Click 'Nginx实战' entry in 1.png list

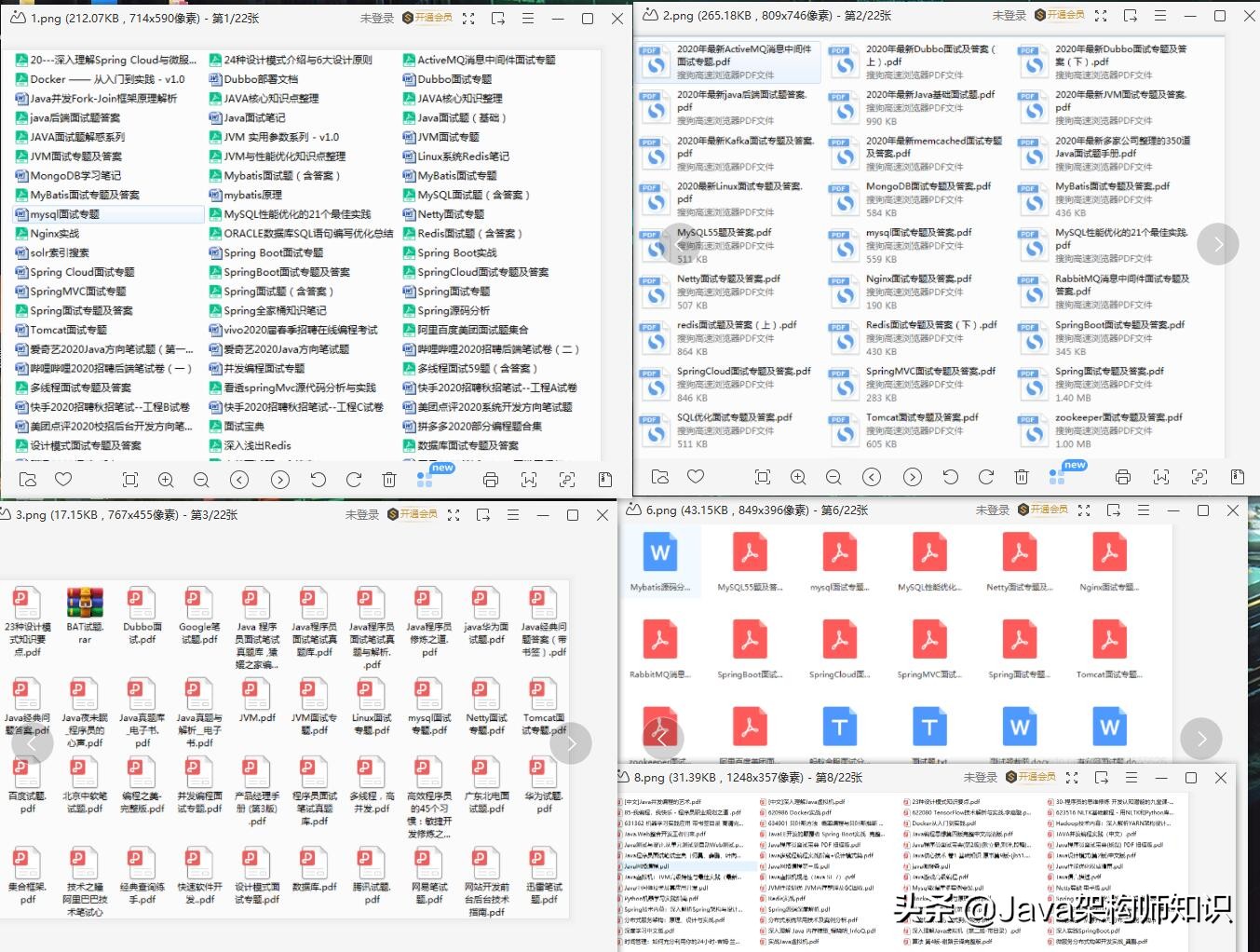(x=47, y=234)
